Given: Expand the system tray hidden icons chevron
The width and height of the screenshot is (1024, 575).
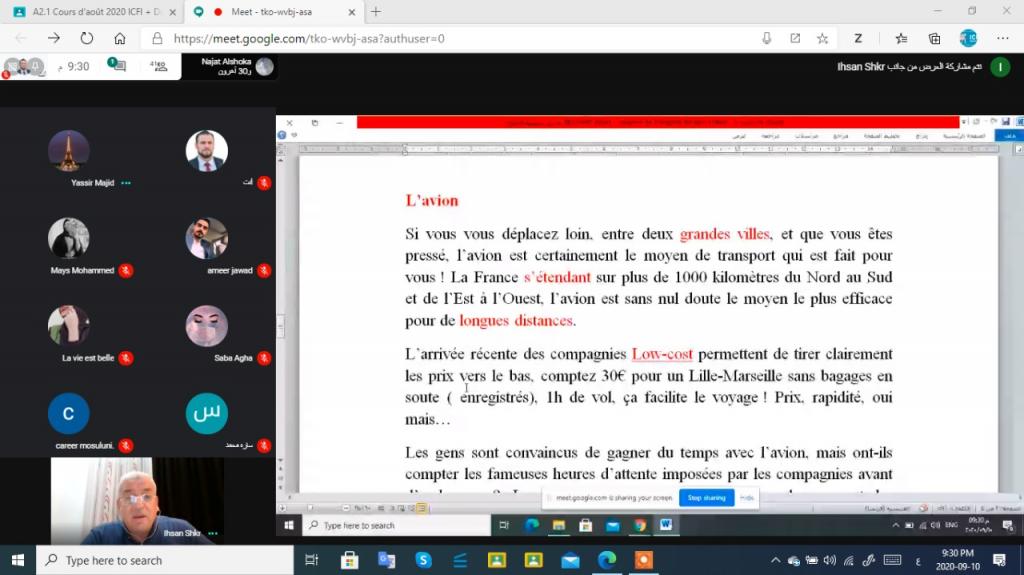Looking at the screenshot, I should coord(775,560).
